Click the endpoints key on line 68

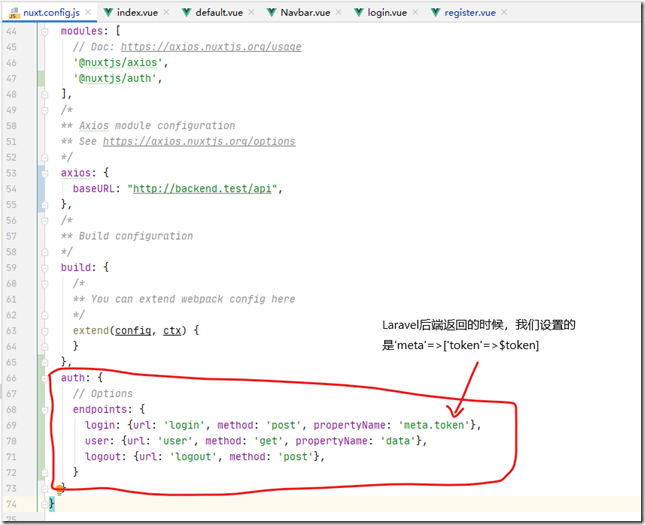(x=100, y=410)
